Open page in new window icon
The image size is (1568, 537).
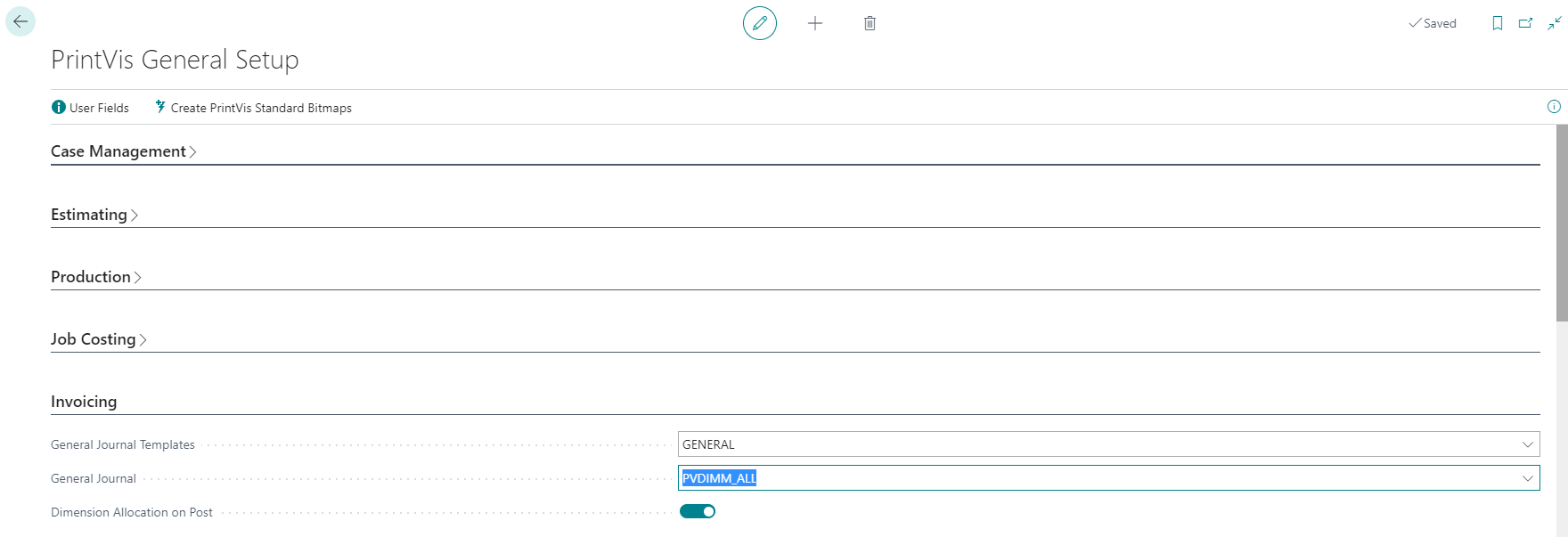(x=1526, y=23)
